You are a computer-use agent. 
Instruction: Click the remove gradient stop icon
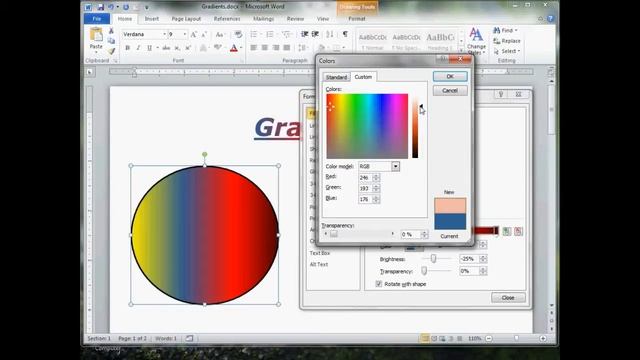coord(518,231)
